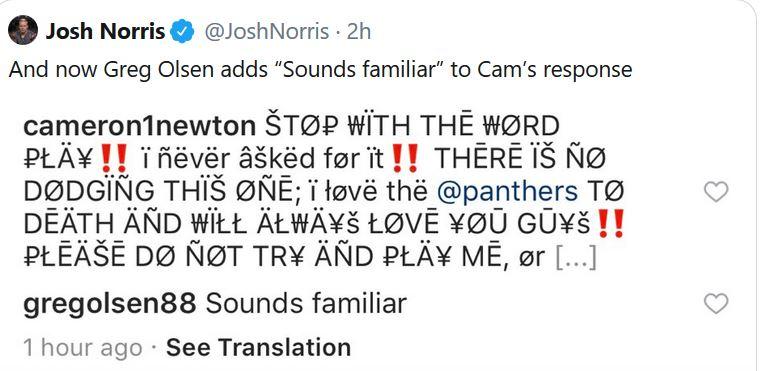
Task: Click the "STOP WITH THE WORD" comment opening
Action: [x=412, y=127]
